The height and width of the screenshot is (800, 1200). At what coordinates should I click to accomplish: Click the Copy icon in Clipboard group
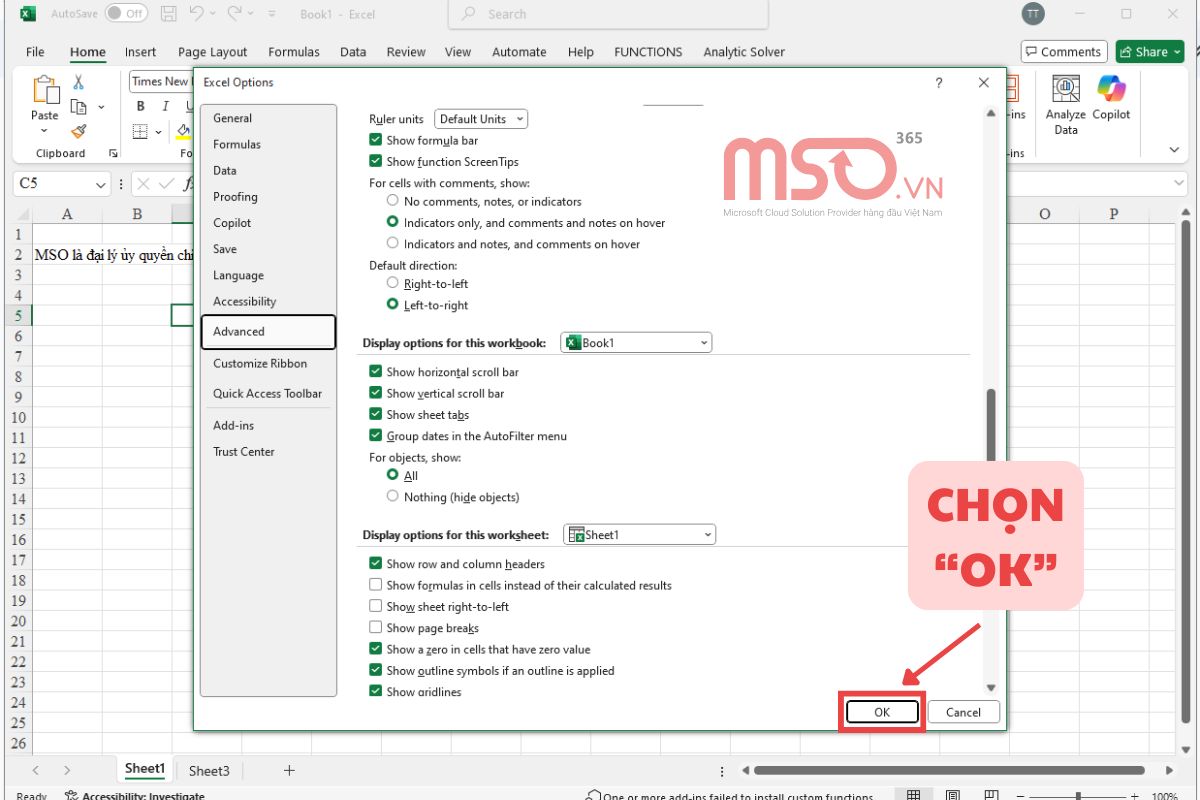pos(79,107)
